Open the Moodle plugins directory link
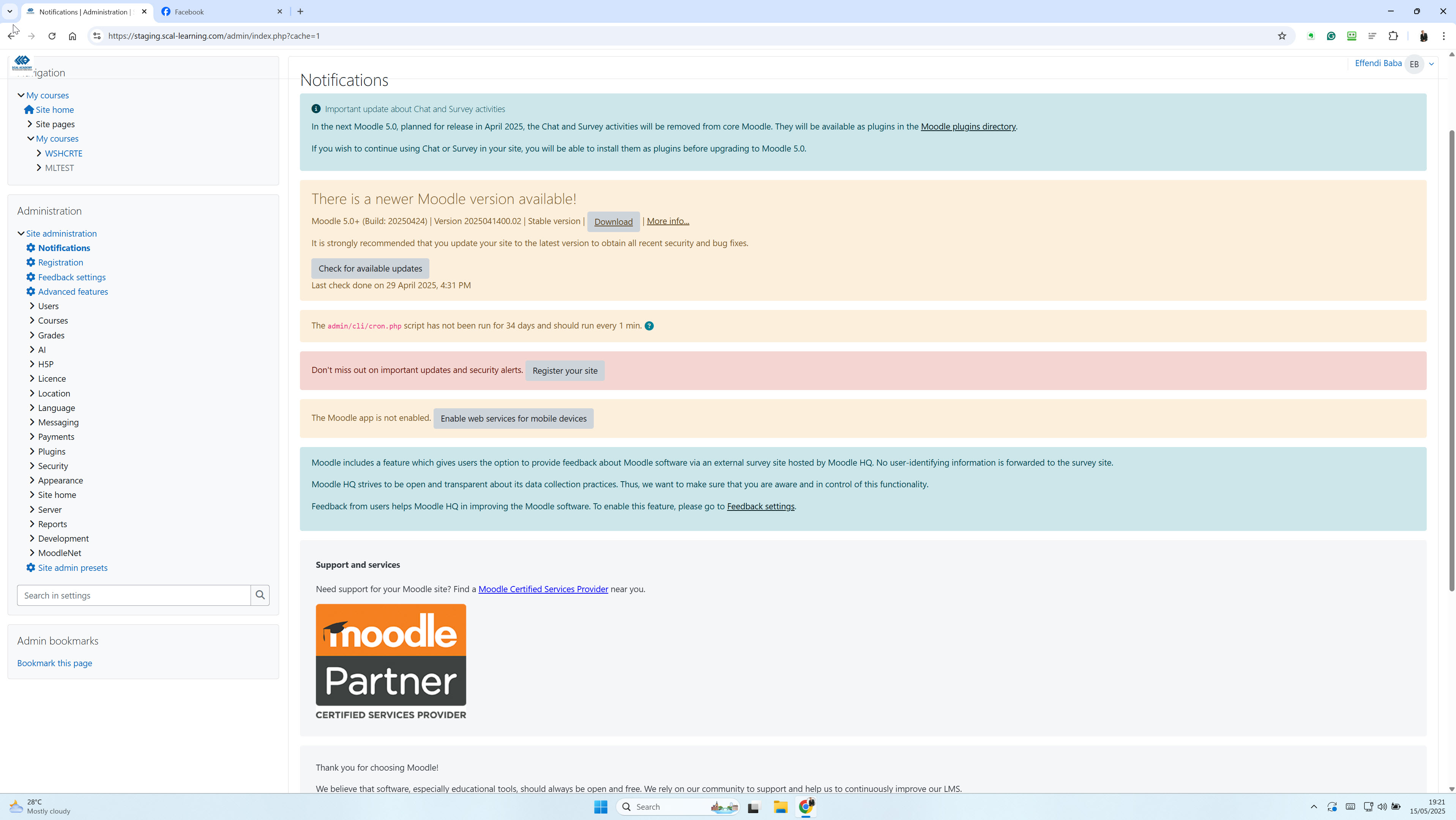 [x=968, y=127]
